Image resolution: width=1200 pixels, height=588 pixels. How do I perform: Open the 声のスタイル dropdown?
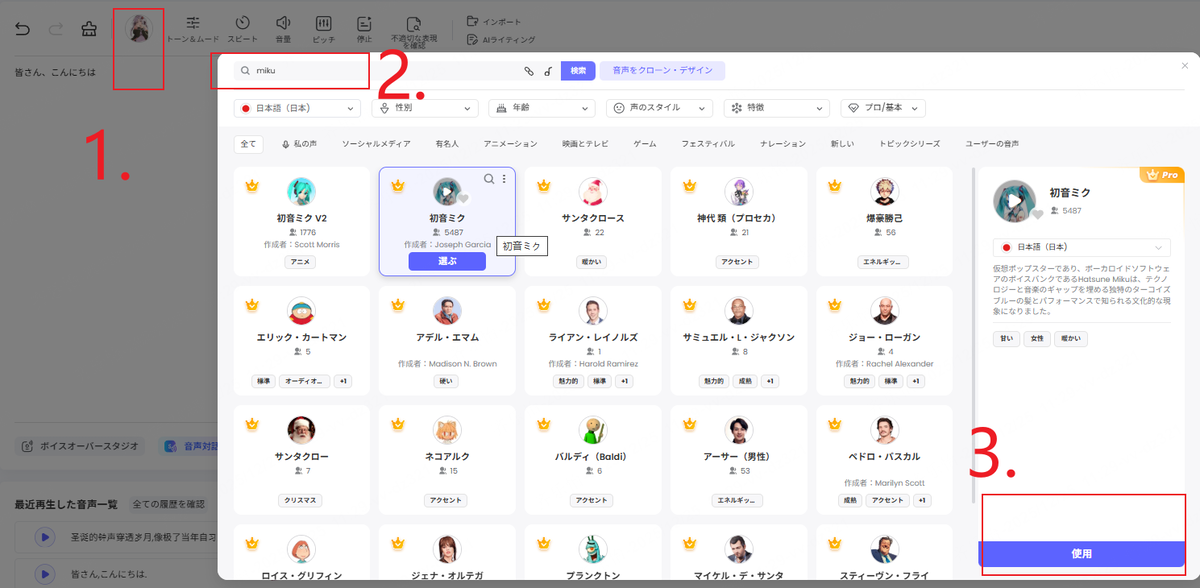[659, 107]
